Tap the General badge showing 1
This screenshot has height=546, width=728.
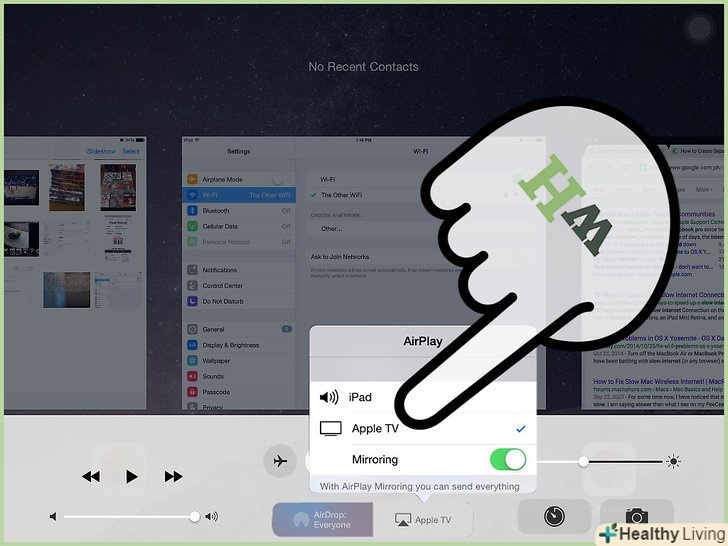tap(286, 329)
